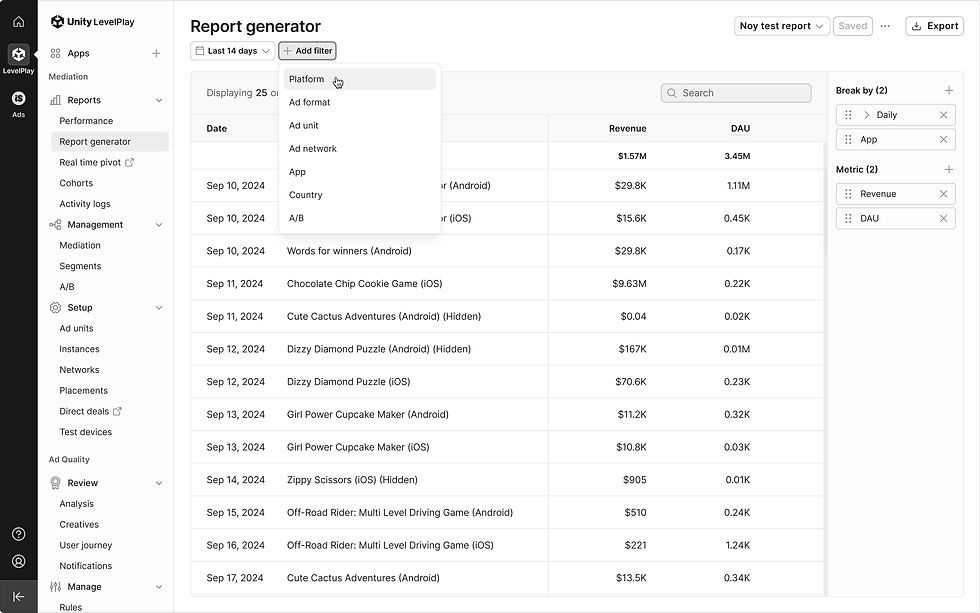Click the $167K revenue cell
Screen dimensions: 980x613
(x=632, y=349)
